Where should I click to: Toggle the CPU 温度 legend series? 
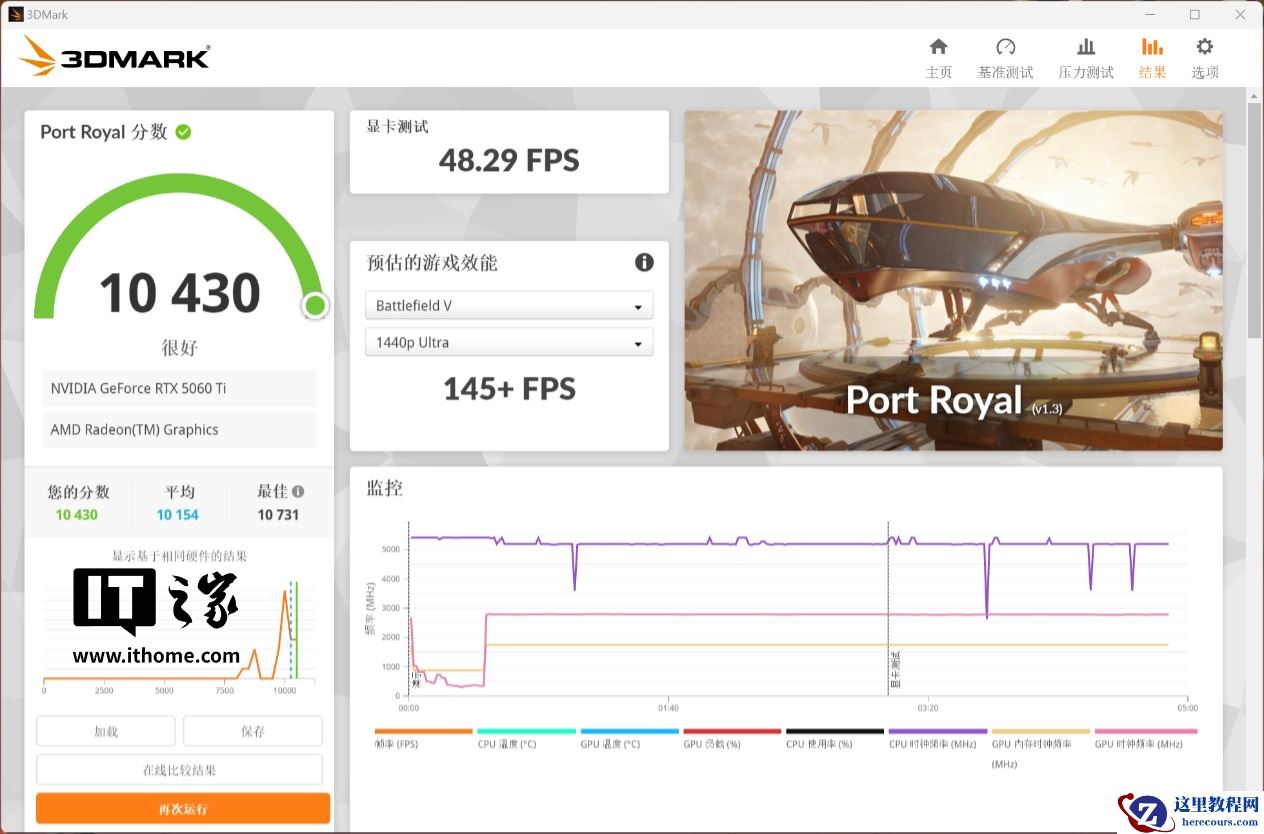click(526, 739)
